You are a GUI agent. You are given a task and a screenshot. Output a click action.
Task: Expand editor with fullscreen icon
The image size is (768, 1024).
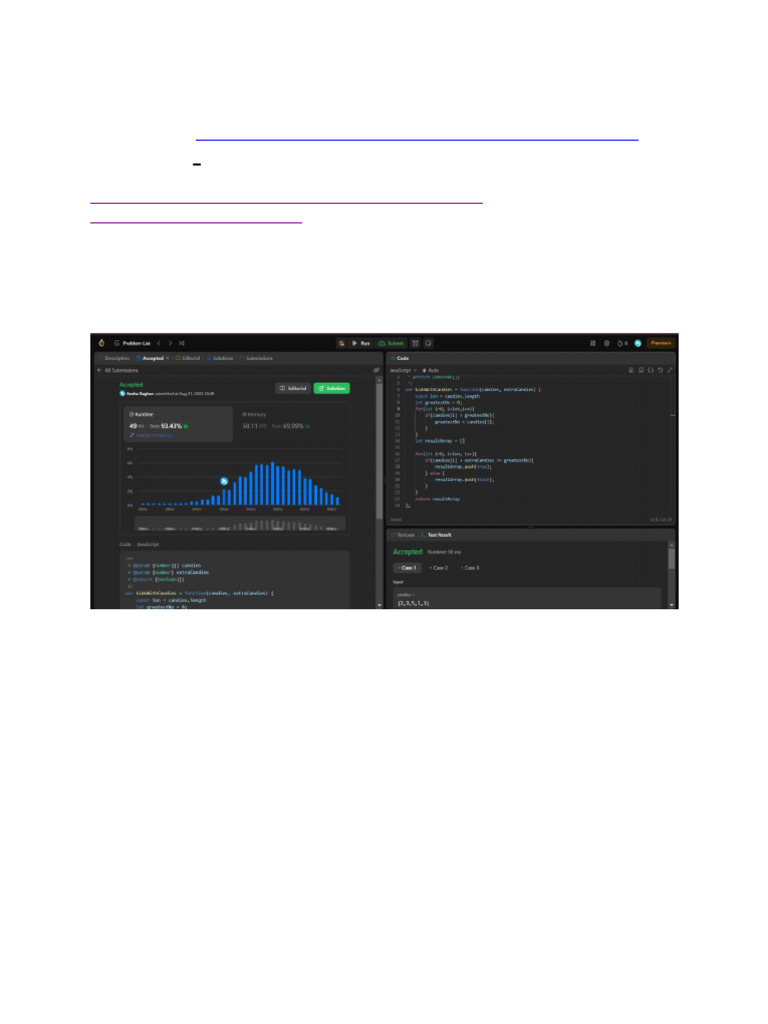pos(670,370)
